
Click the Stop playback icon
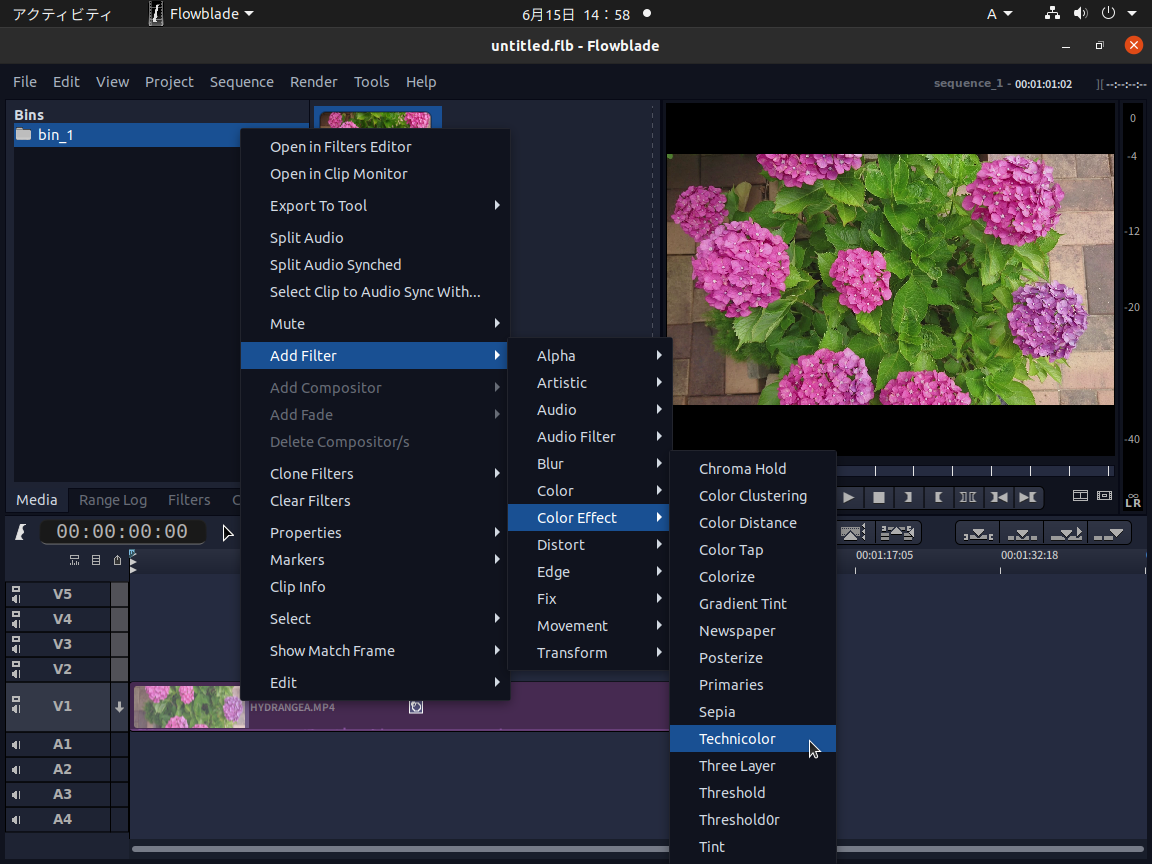880,498
